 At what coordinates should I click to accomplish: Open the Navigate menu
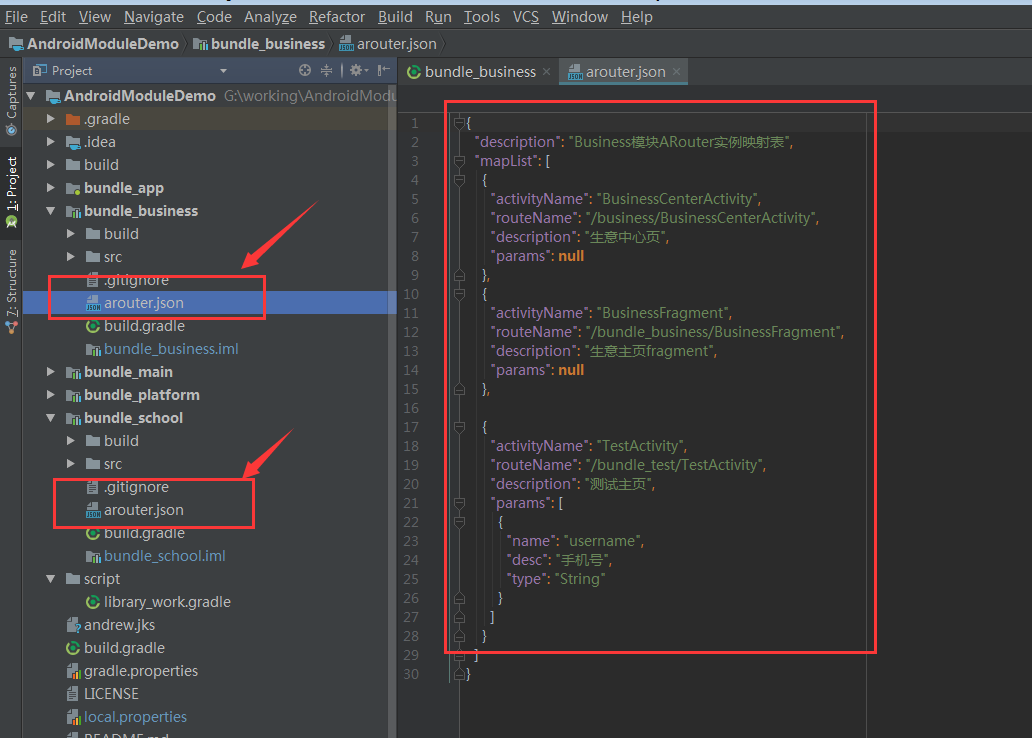tap(153, 16)
